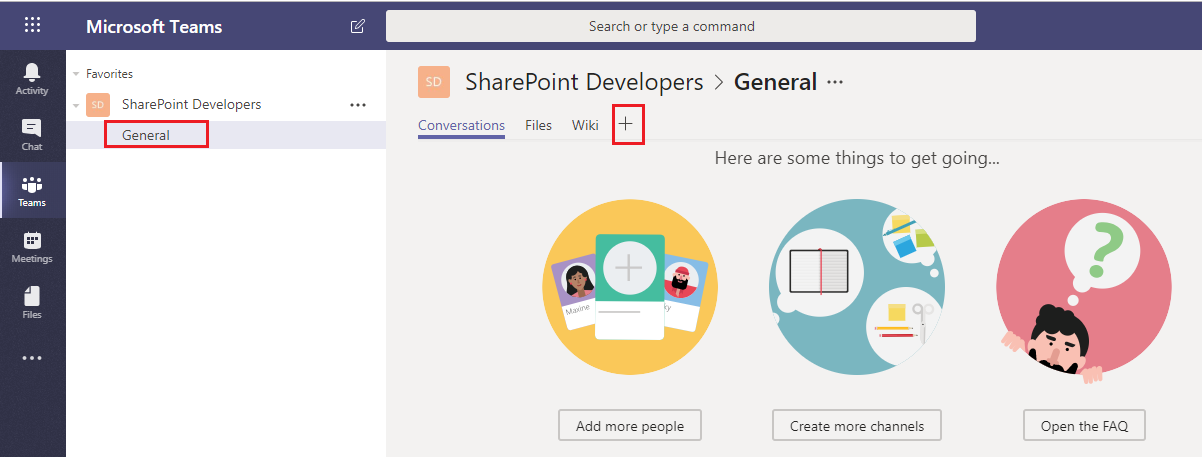Image resolution: width=1202 pixels, height=457 pixels.
Task: Add a new tab with plus icon
Action: (x=627, y=124)
